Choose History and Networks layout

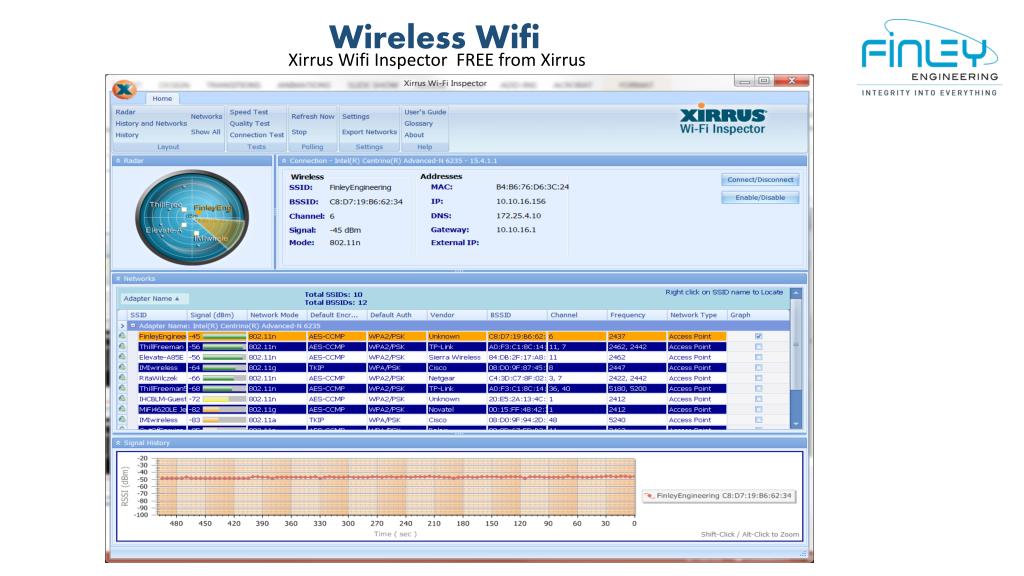[x=151, y=123]
